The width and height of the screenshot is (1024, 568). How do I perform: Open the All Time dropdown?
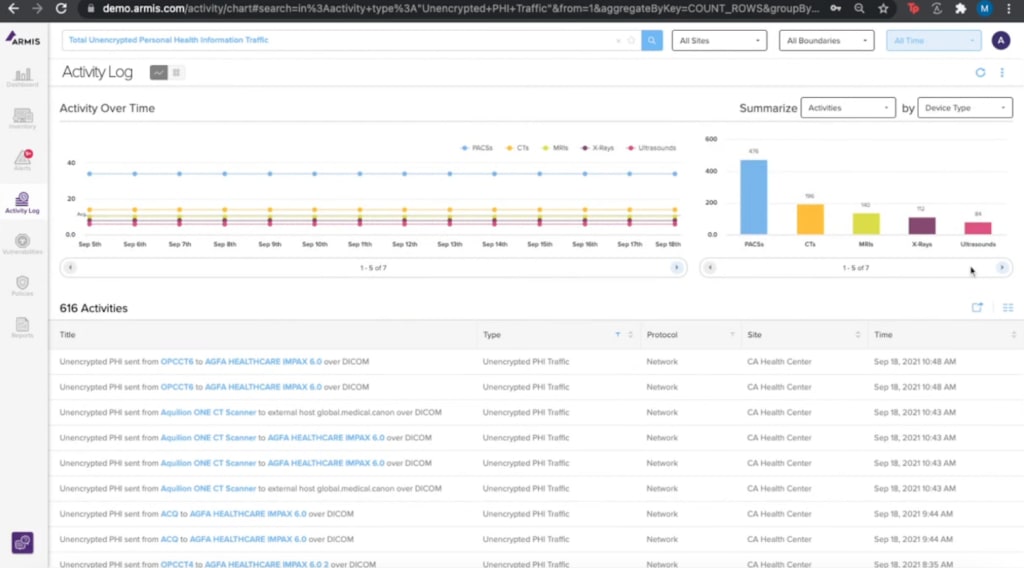click(933, 40)
